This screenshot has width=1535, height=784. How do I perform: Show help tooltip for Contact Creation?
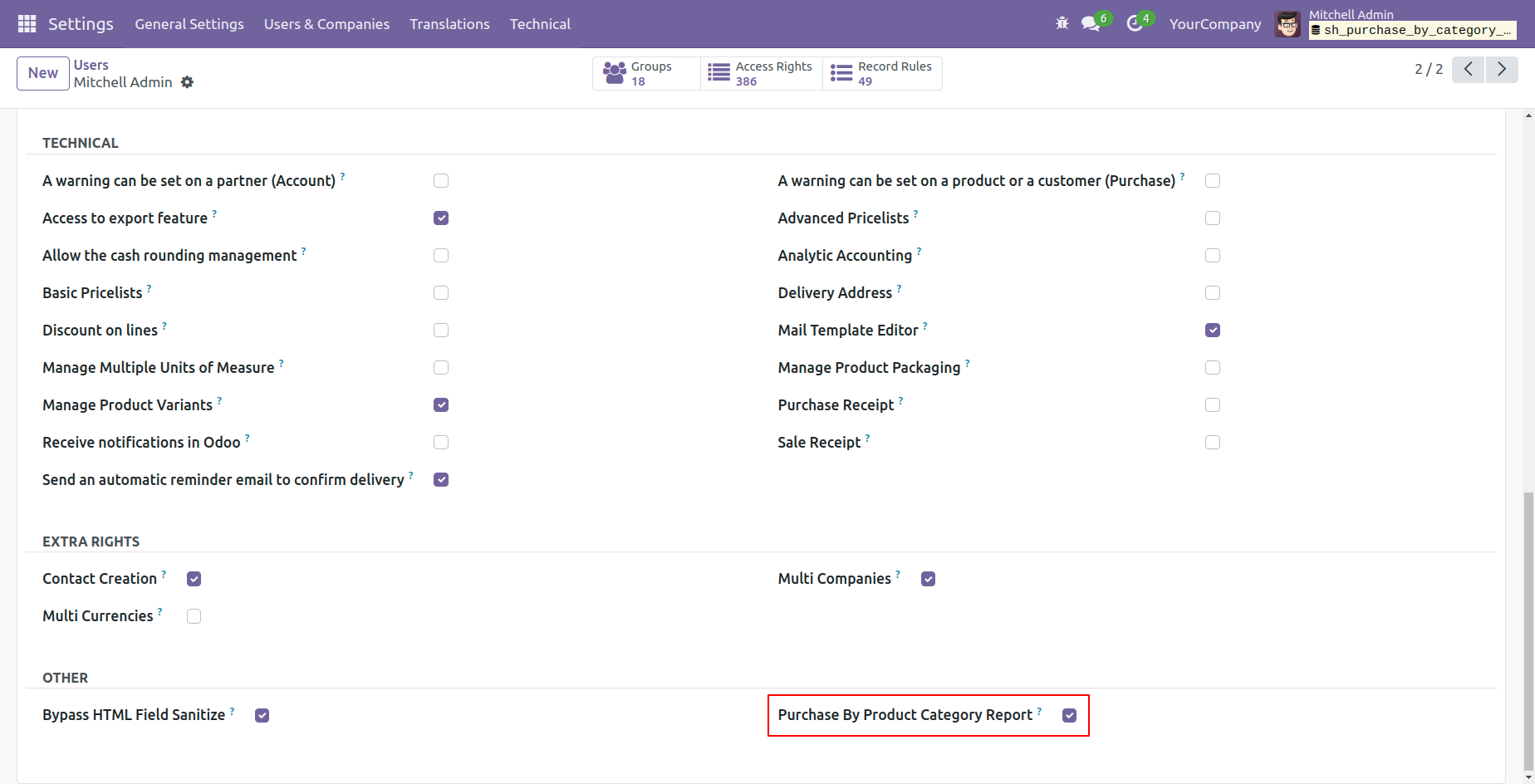[x=164, y=574]
